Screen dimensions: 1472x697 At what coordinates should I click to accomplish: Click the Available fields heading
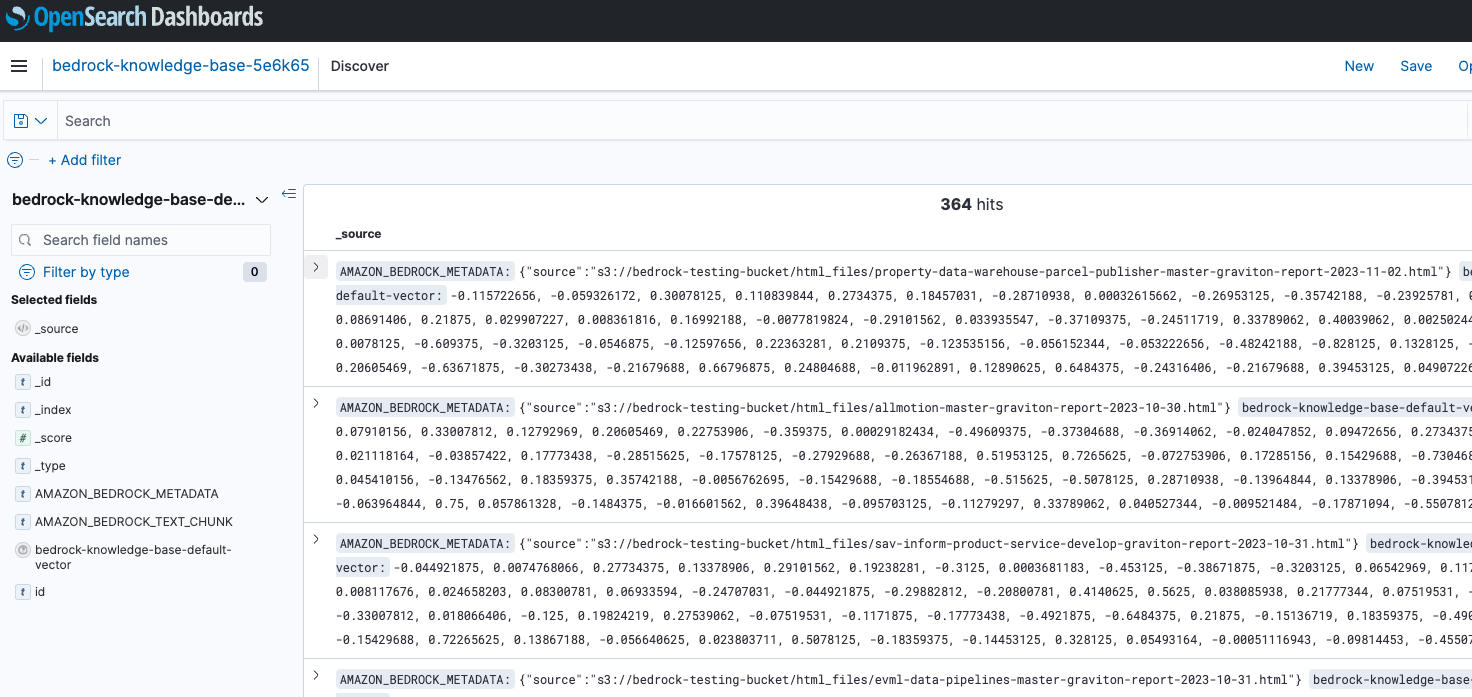pyautogui.click(x=55, y=358)
